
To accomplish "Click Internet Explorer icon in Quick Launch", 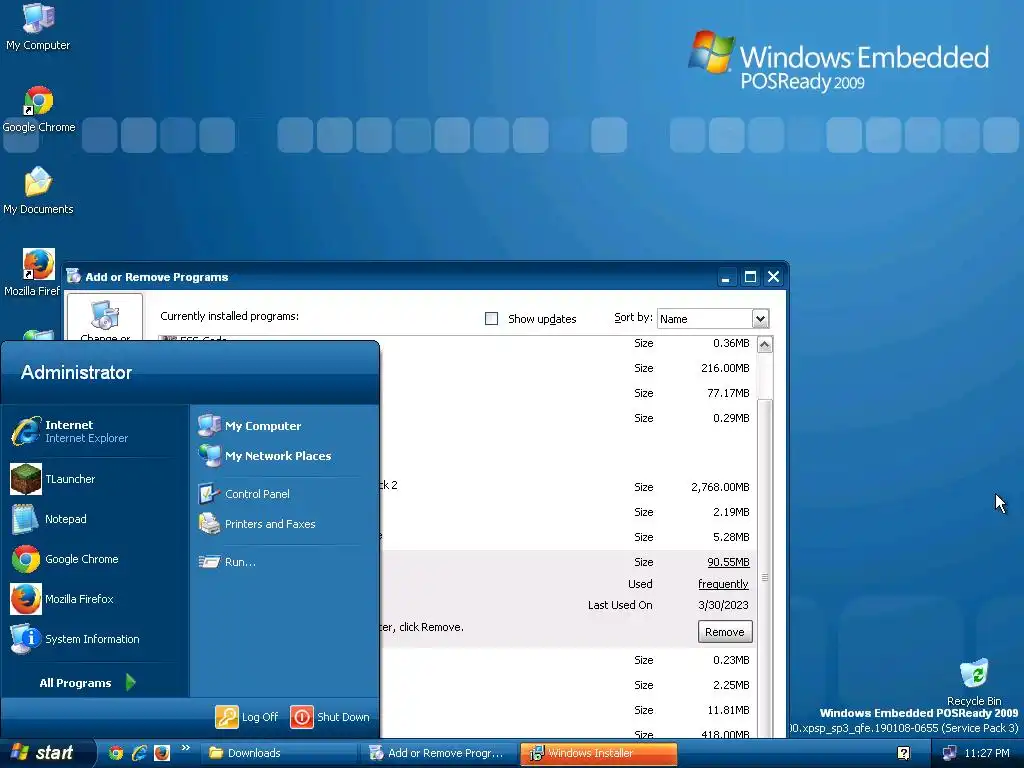I will (x=139, y=753).
